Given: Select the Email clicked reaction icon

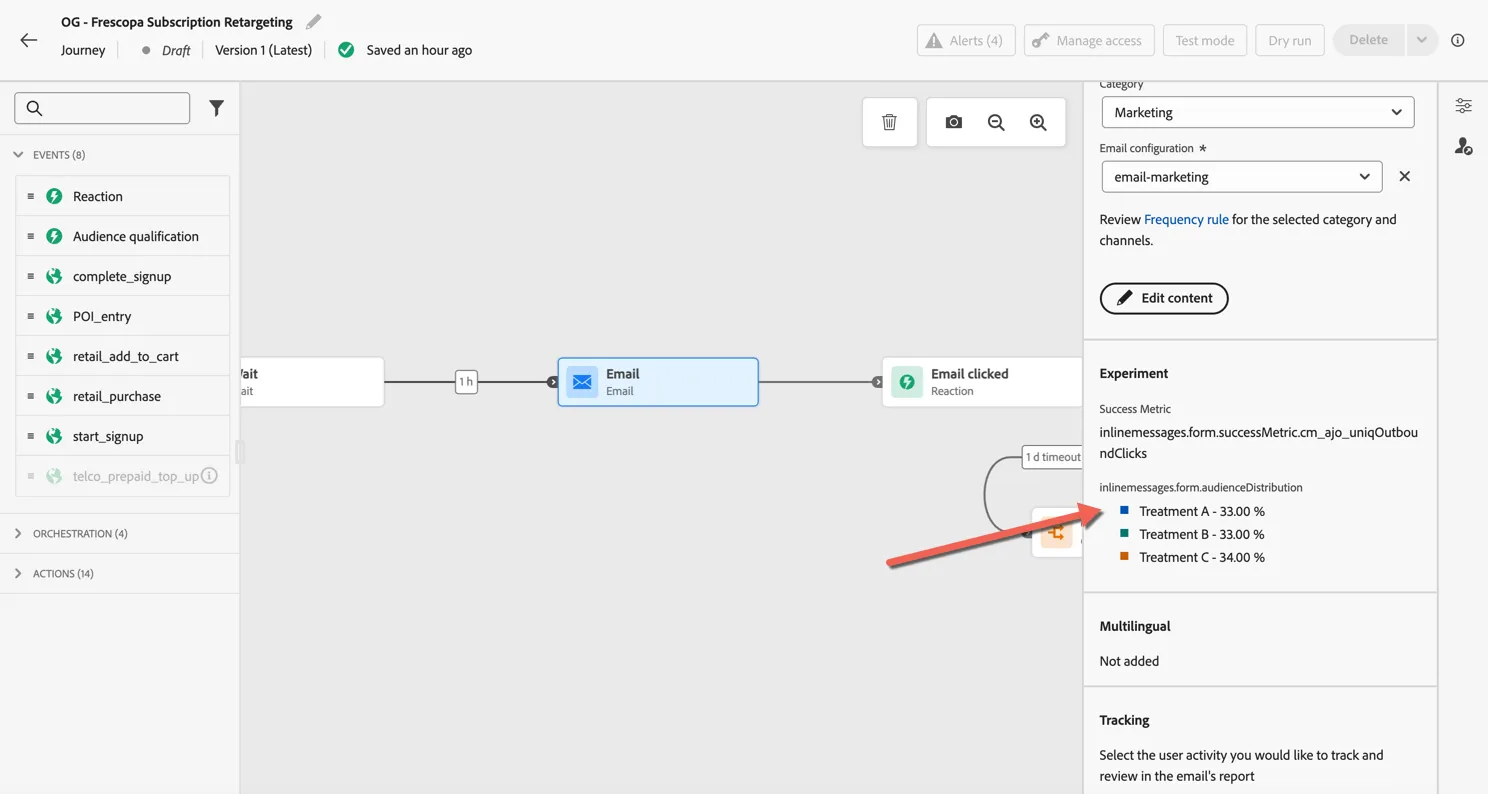Looking at the screenshot, I should [x=907, y=382].
